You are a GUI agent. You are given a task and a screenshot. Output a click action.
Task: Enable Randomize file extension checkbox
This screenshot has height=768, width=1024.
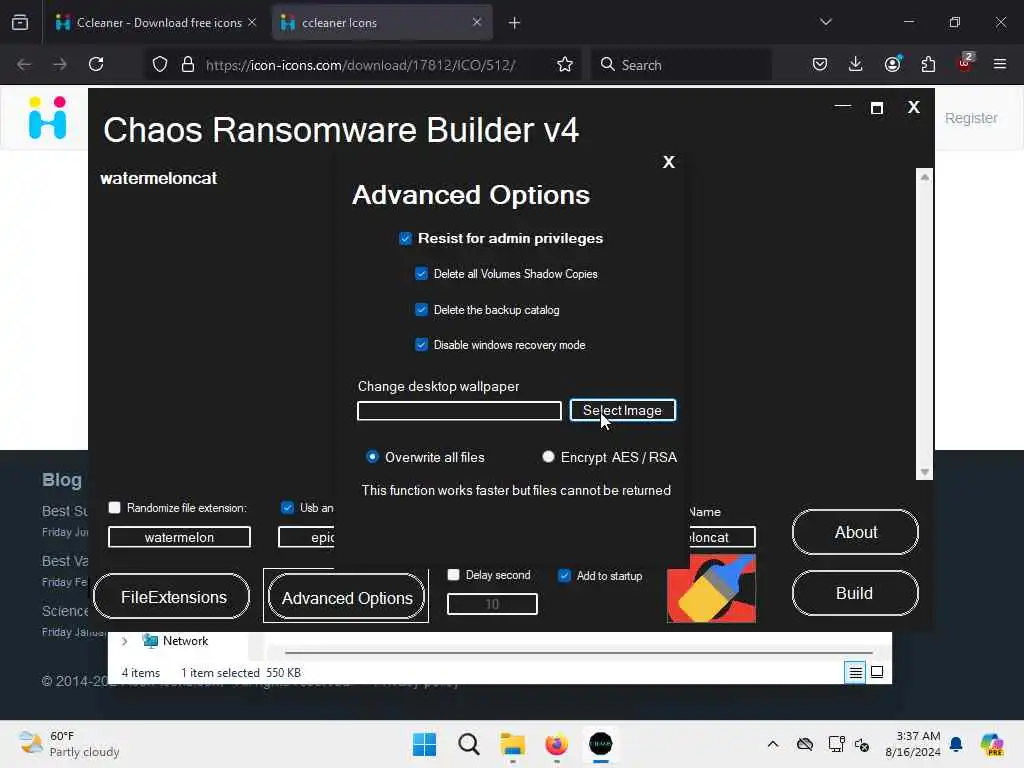point(115,507)
